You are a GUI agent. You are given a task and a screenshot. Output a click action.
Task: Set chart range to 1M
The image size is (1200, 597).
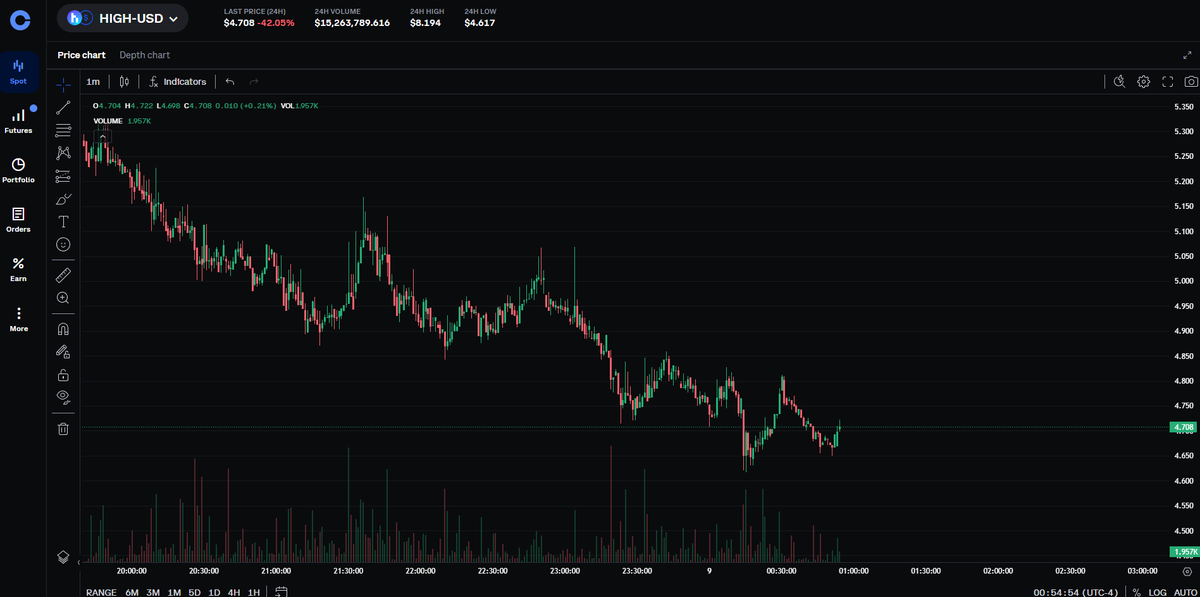tap(174, 592)
